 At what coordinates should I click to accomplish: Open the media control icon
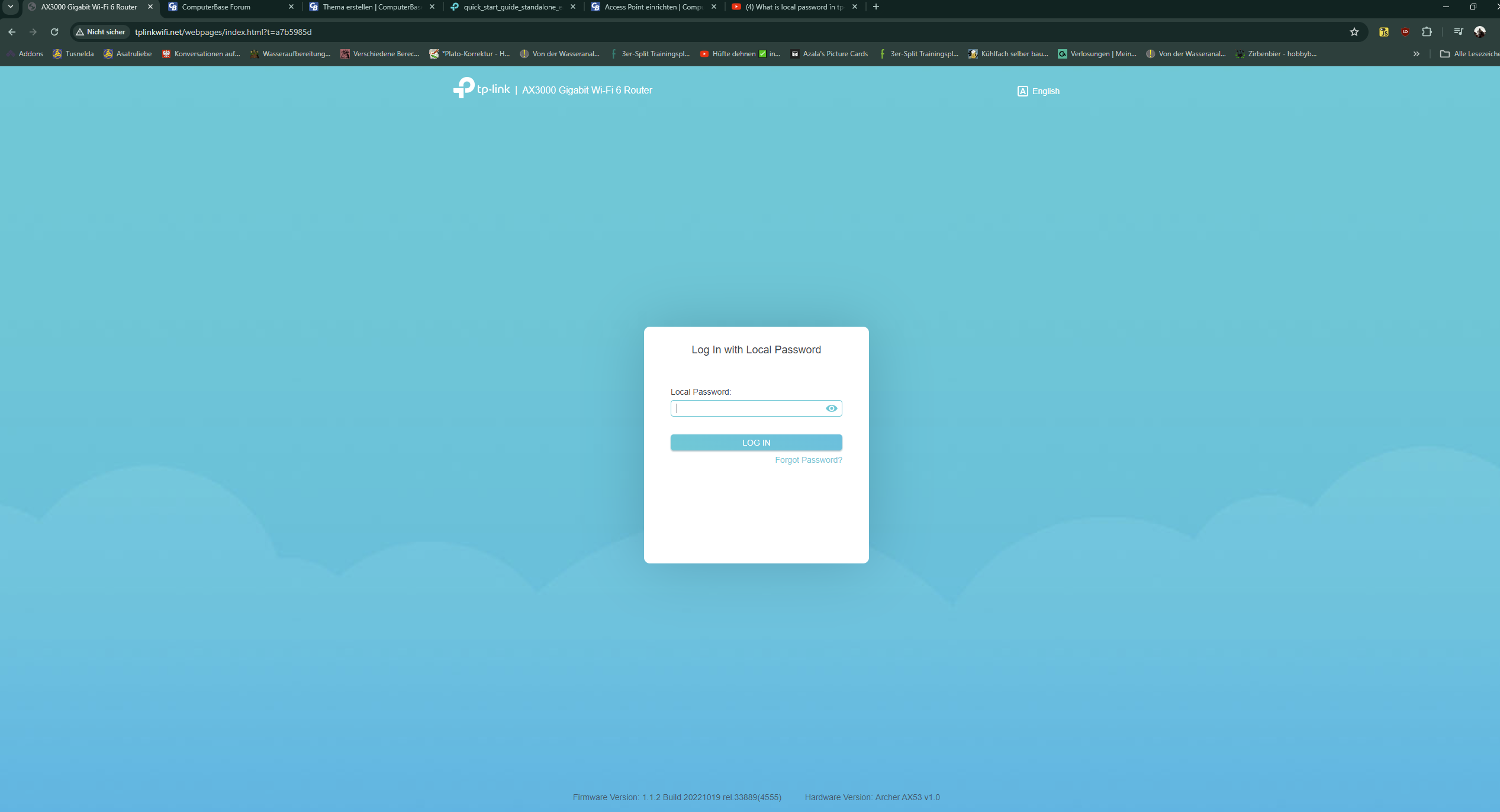pyautogui.click(x=1458, y=32)
